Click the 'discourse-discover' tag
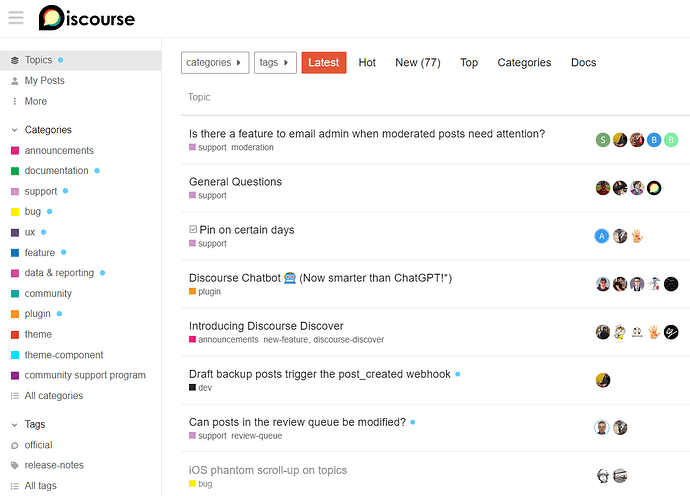The height and width of the screenshot is (496, 690). 349,340
